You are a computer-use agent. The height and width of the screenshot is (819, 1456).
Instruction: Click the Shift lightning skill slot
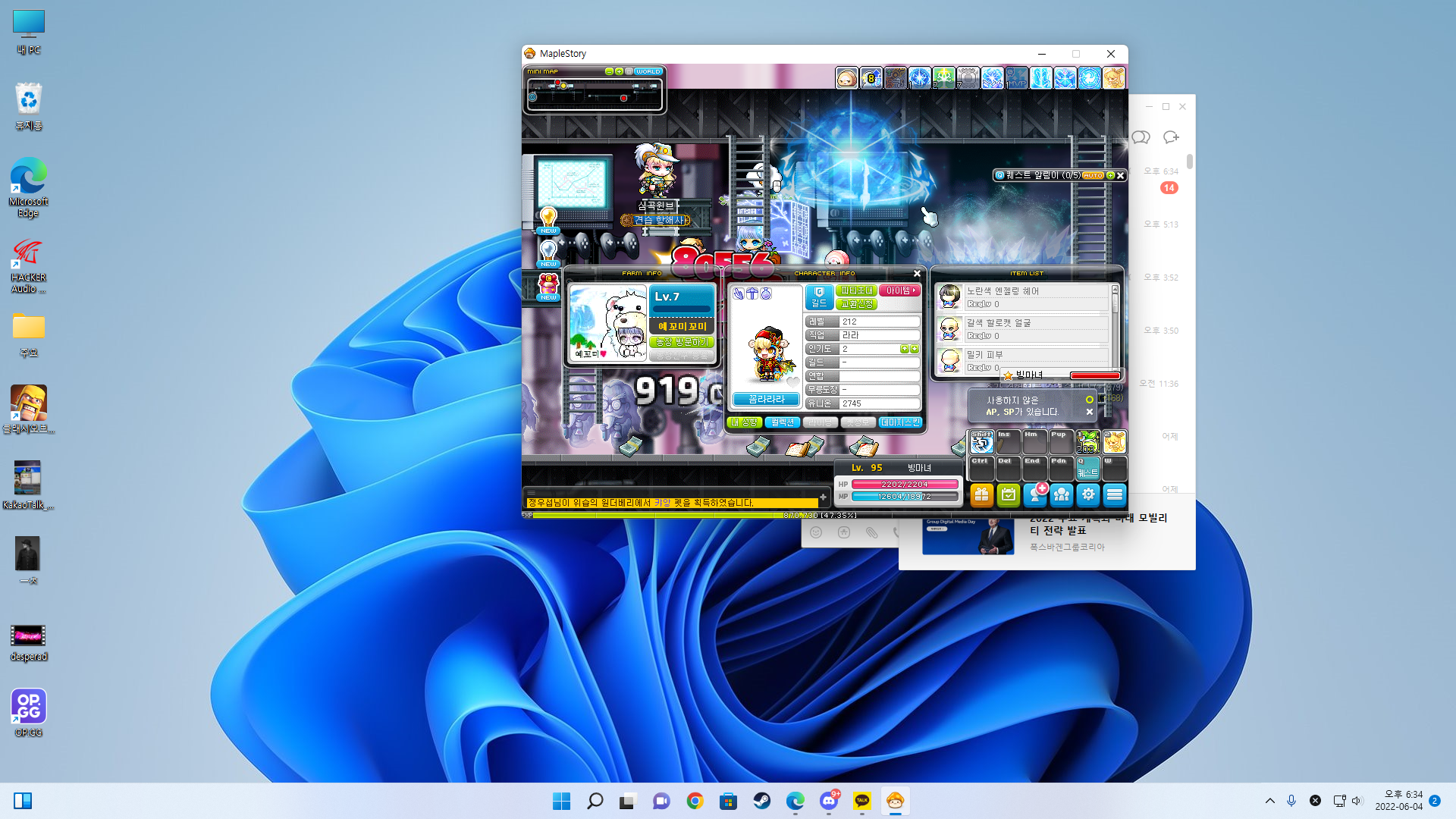coord(981,442)
